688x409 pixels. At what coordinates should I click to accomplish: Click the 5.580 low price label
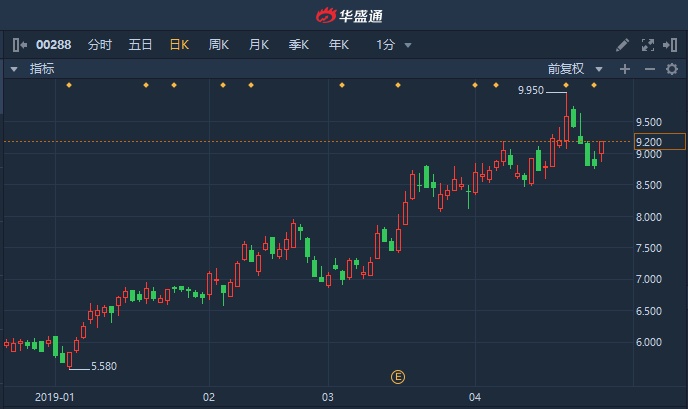(x=104, y=366)
